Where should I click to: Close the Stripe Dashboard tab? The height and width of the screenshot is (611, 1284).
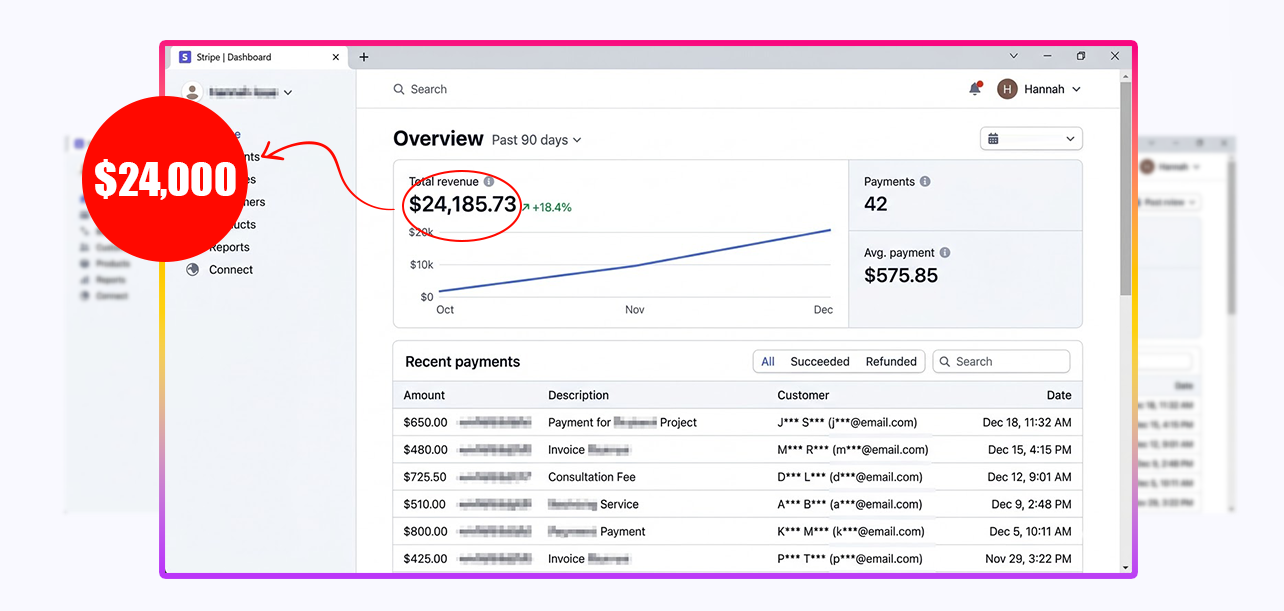[x=336, y=57]
